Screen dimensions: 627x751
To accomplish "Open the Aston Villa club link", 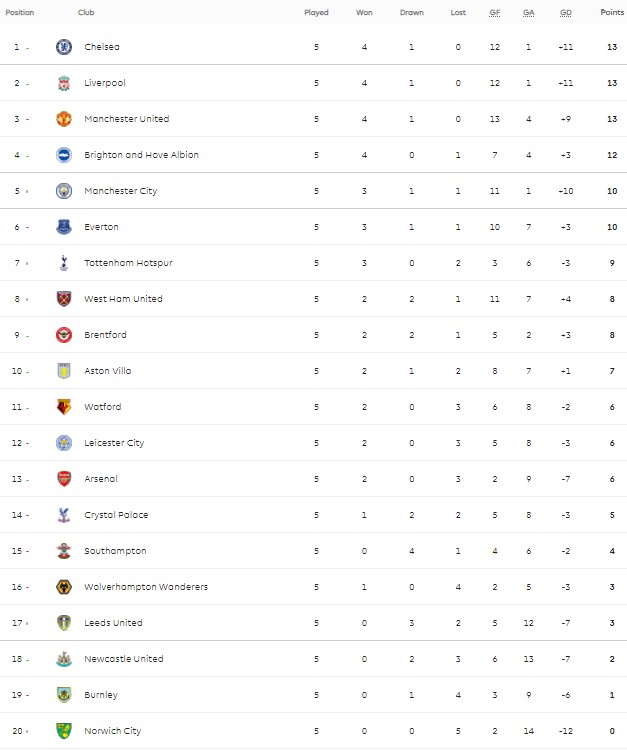I will [x=108, y=371].
